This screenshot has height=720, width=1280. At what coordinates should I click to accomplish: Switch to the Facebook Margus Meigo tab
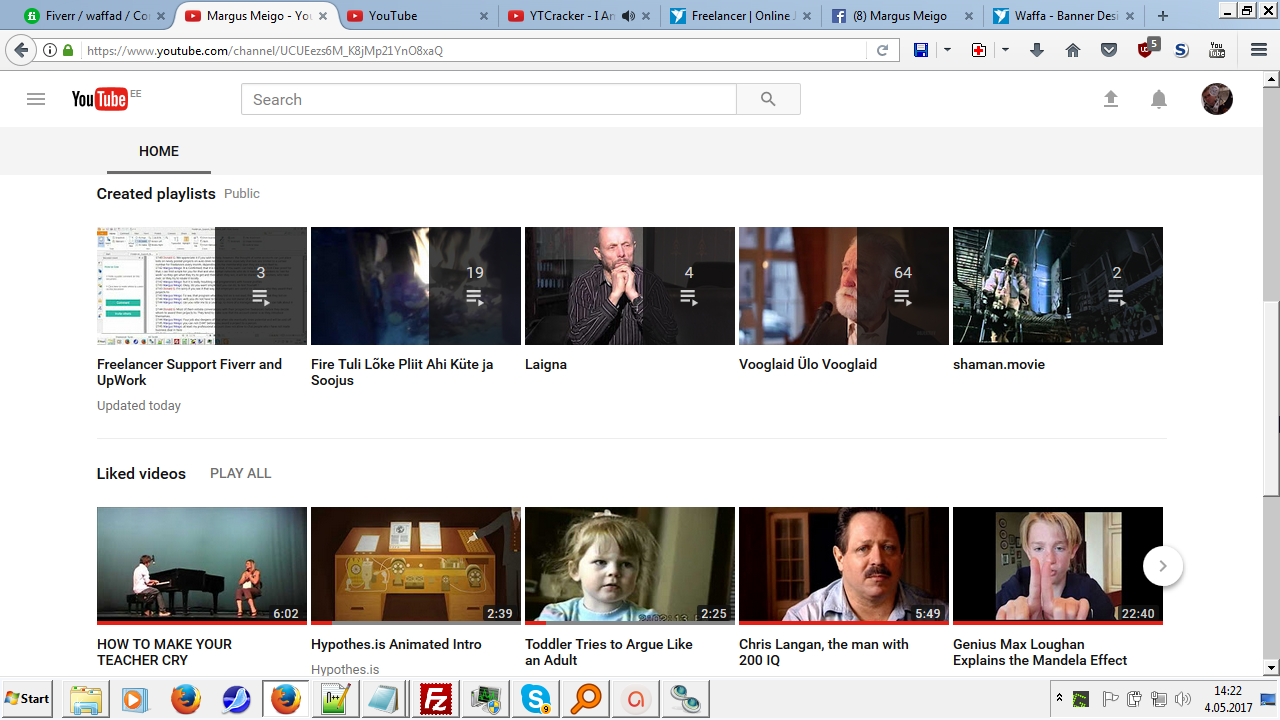pos(903,16)
